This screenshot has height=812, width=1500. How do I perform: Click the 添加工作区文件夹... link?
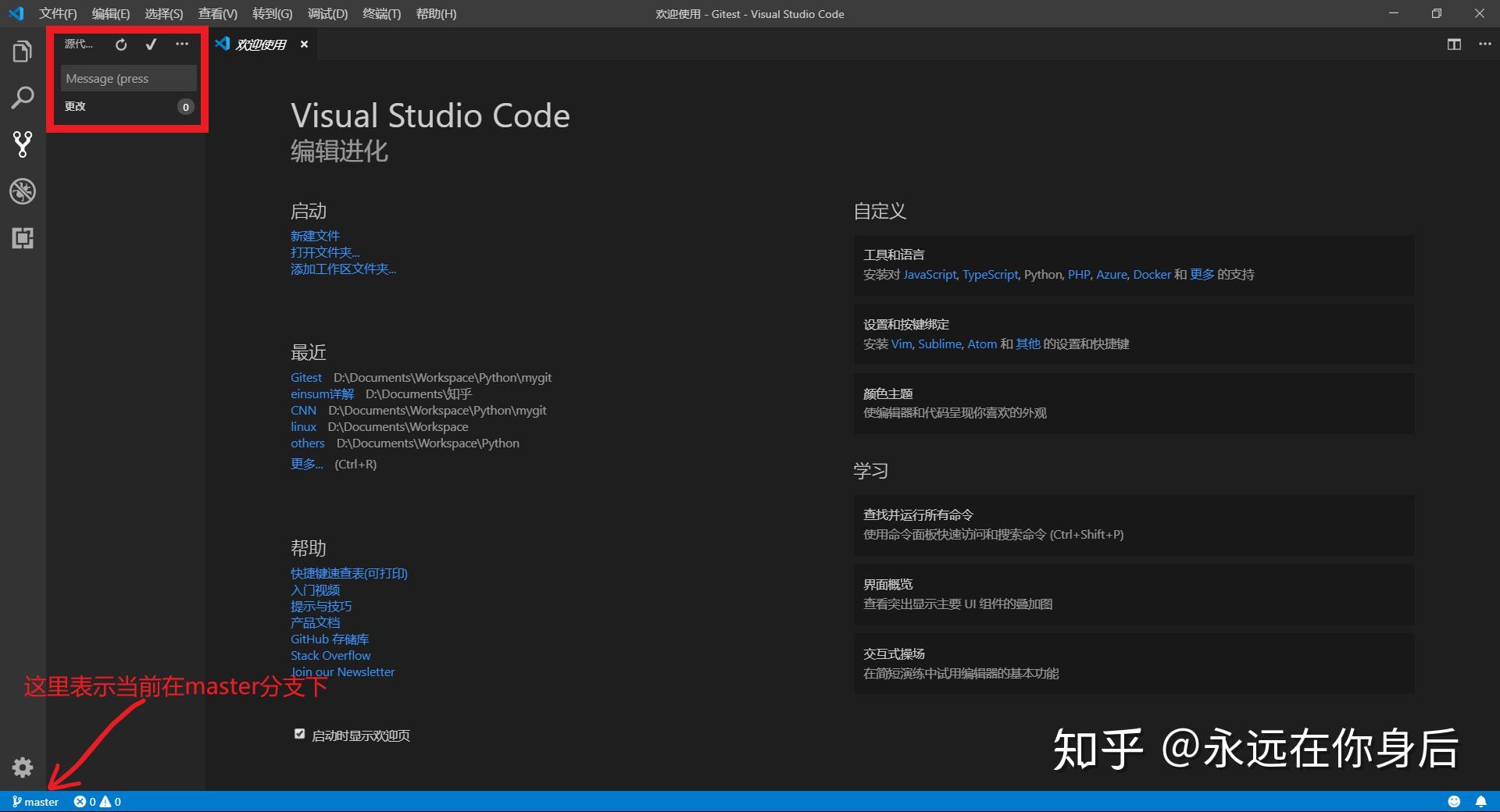click(343, 269)
